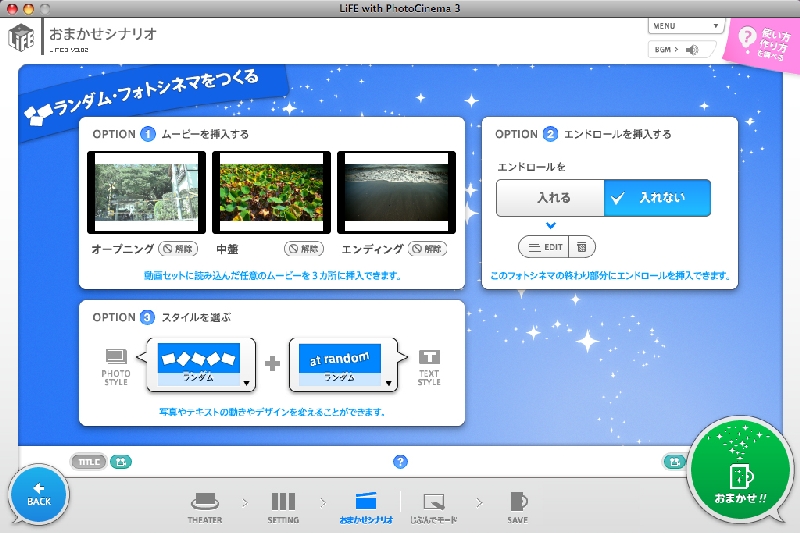The image size is (800, 533).
Task: Select the ending movie thumbnail
Action: point(396,192)
